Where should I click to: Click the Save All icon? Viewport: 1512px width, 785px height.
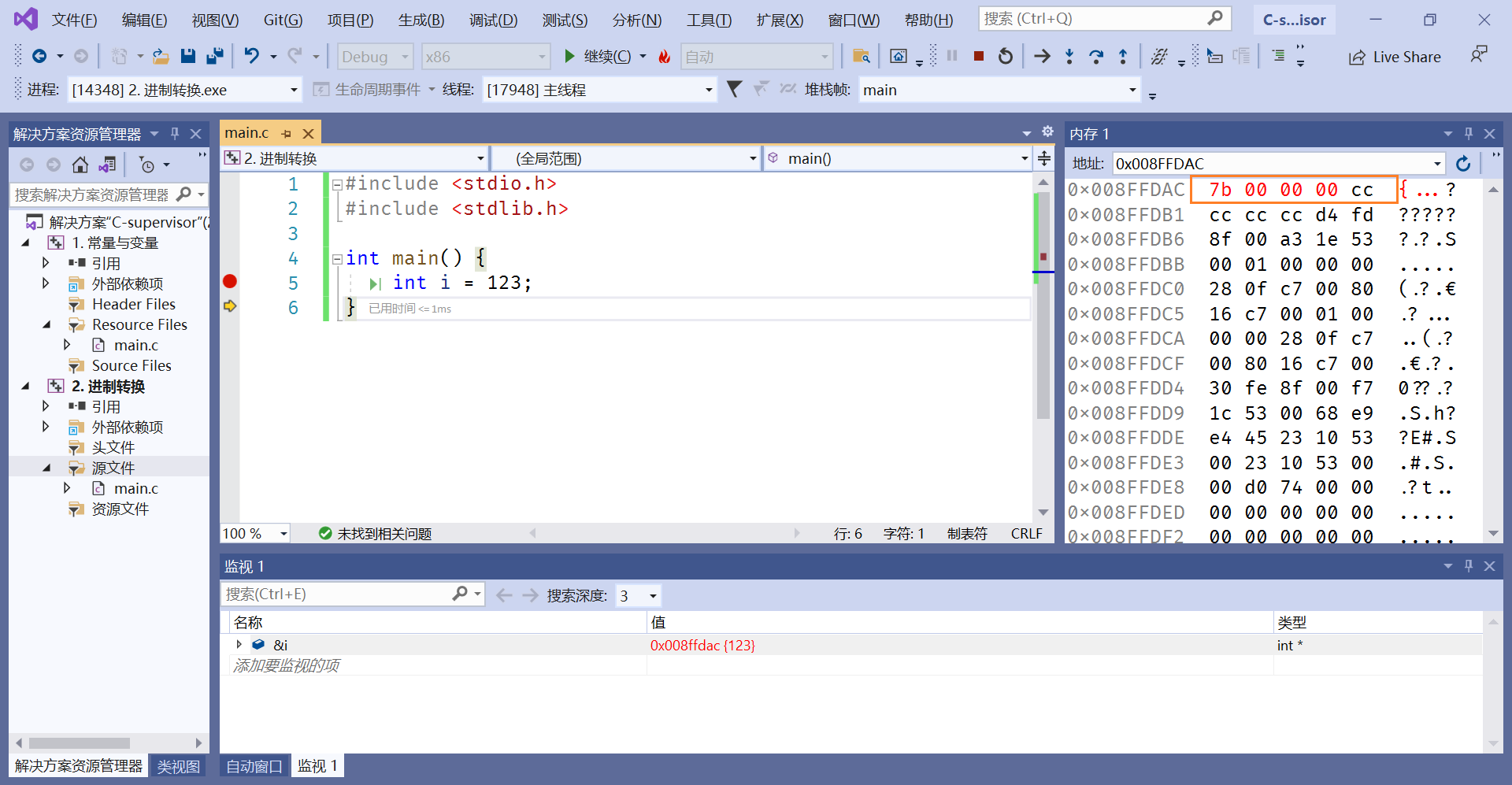click(x=214, y=56)
